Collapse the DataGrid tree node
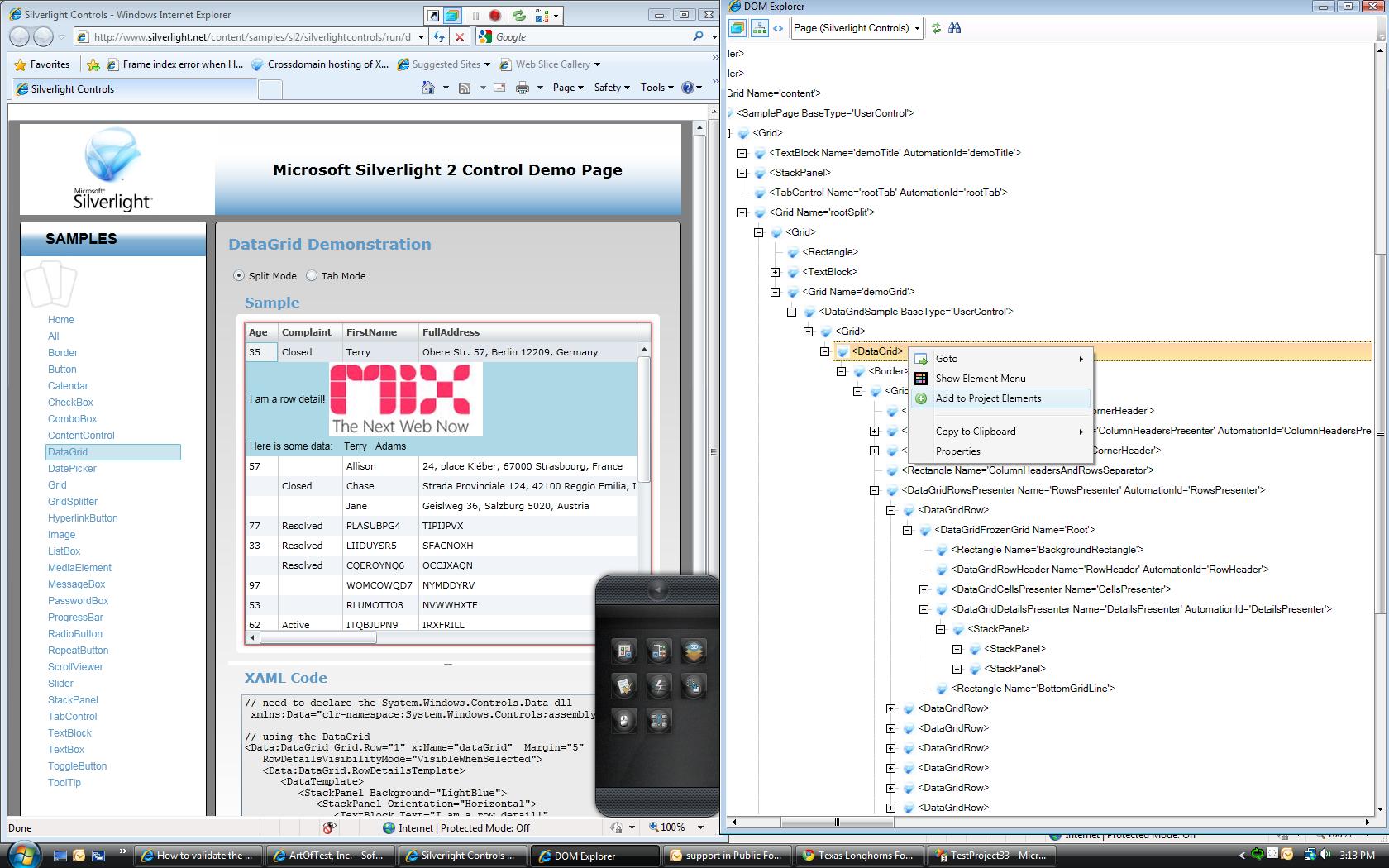Screen dimensions: 1389x868 coord(824,351)
